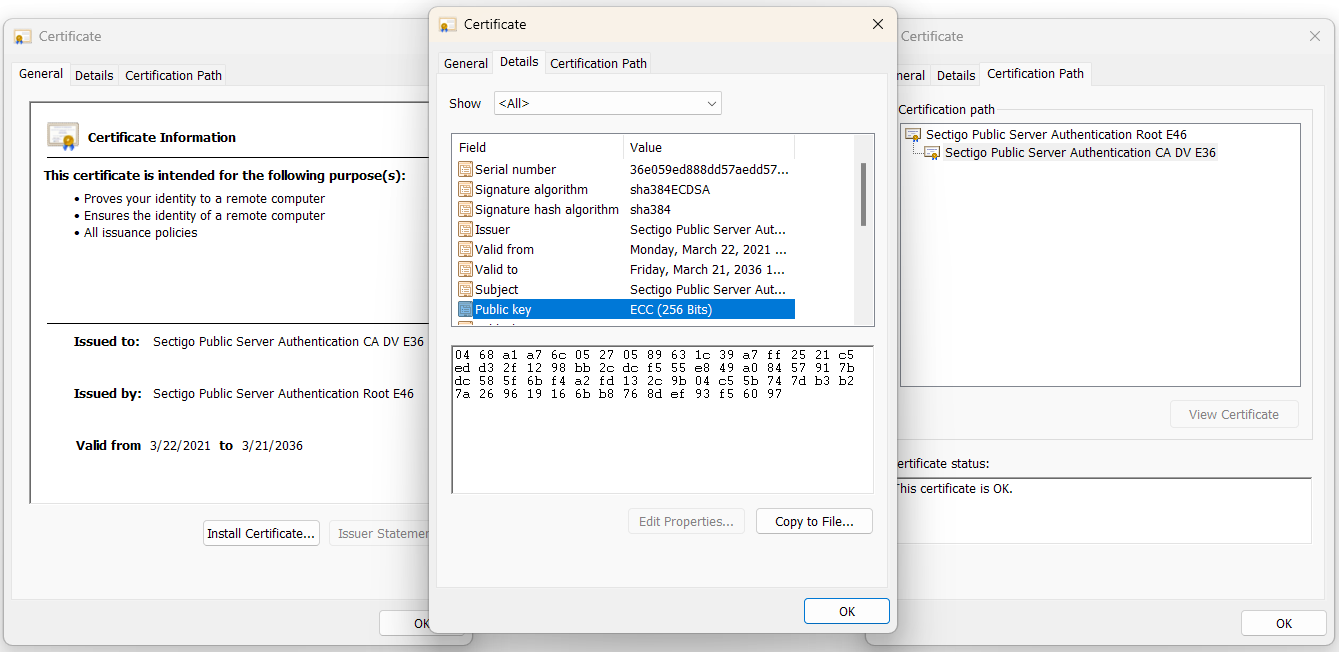Select the Signature hash algorithm row
The width and height of the screenshot is (1339, 652).
pos(625,210)
